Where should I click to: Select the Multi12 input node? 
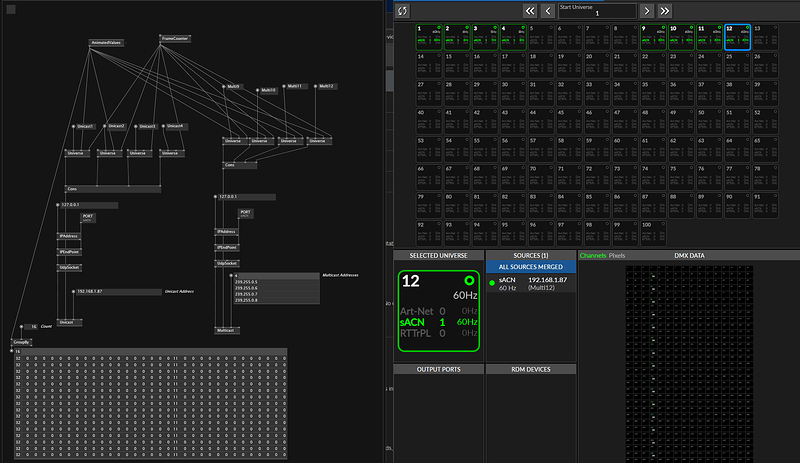click(327, 87)
